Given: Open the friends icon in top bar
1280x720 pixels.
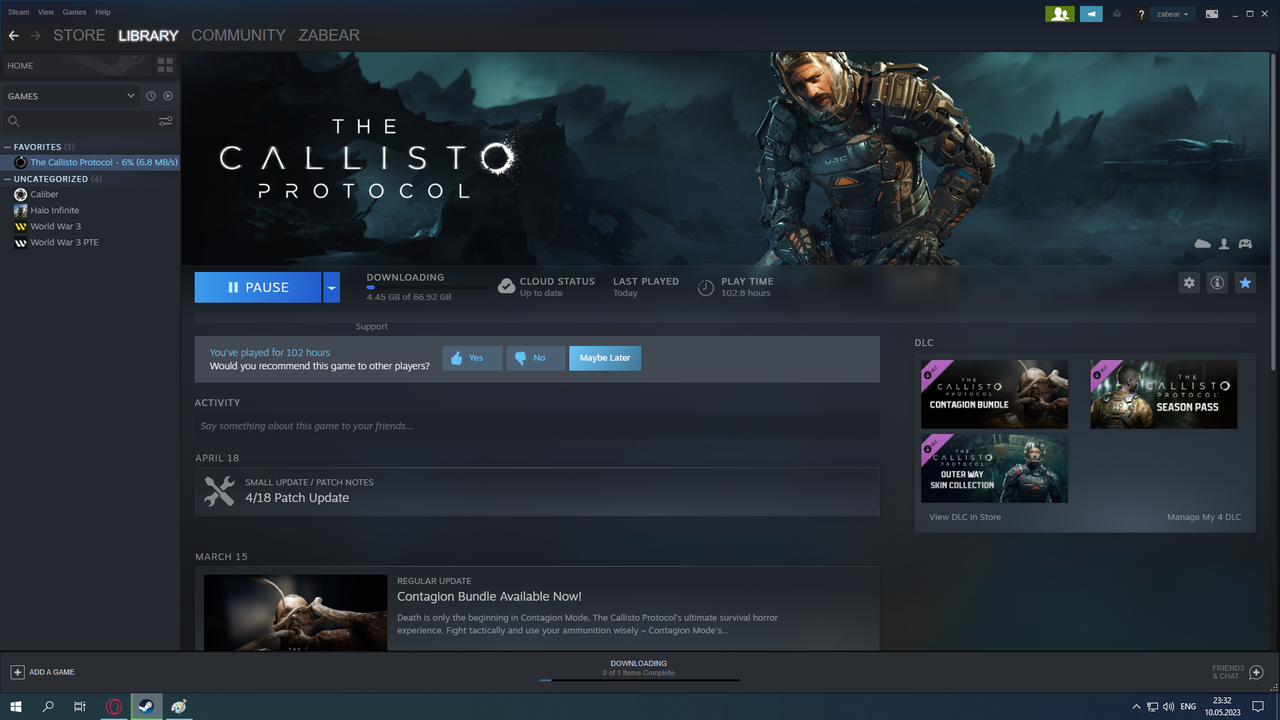Looking at the screenshot, I should click(1060, 14).
